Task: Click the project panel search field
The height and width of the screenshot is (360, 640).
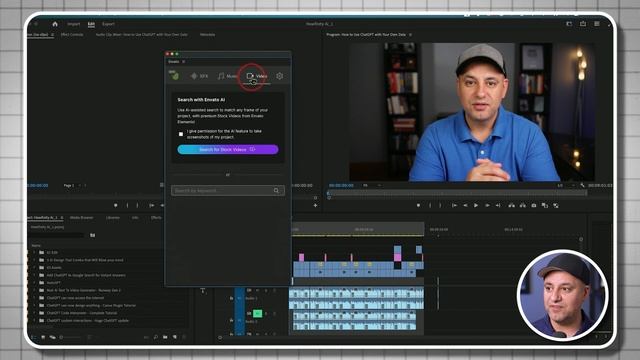Action: [x=56, y=235]
